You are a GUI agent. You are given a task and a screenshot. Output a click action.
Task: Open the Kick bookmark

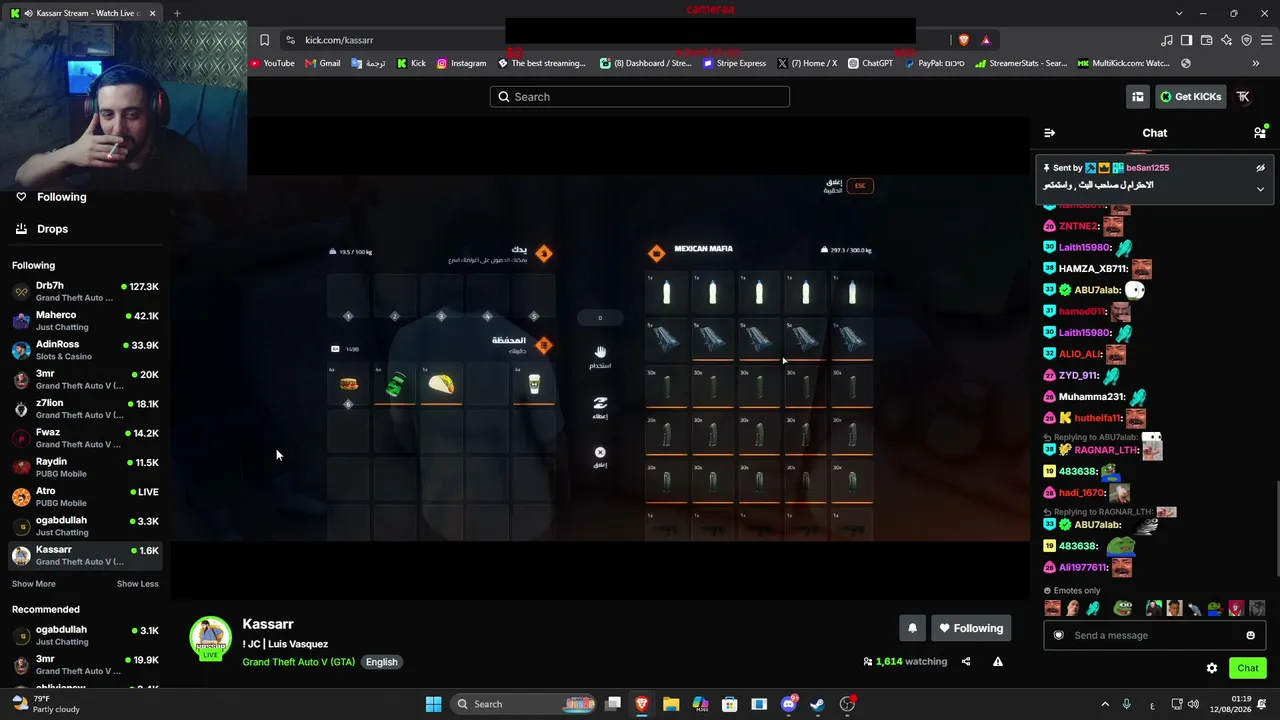click(411, 63)
